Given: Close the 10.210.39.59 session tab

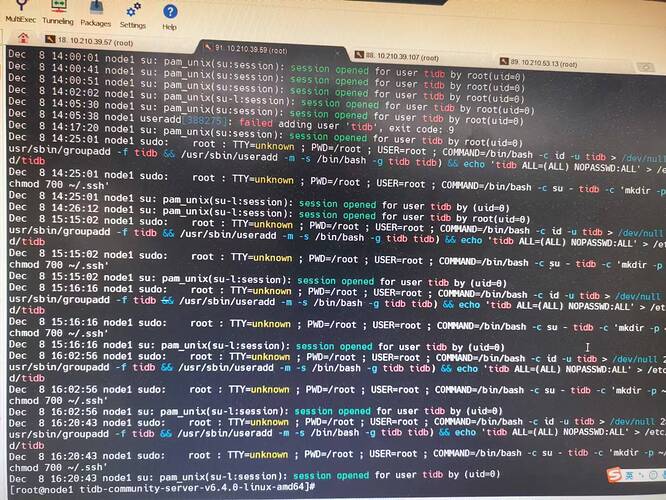Looking at the screenshot, I should [x=338, y=54].
